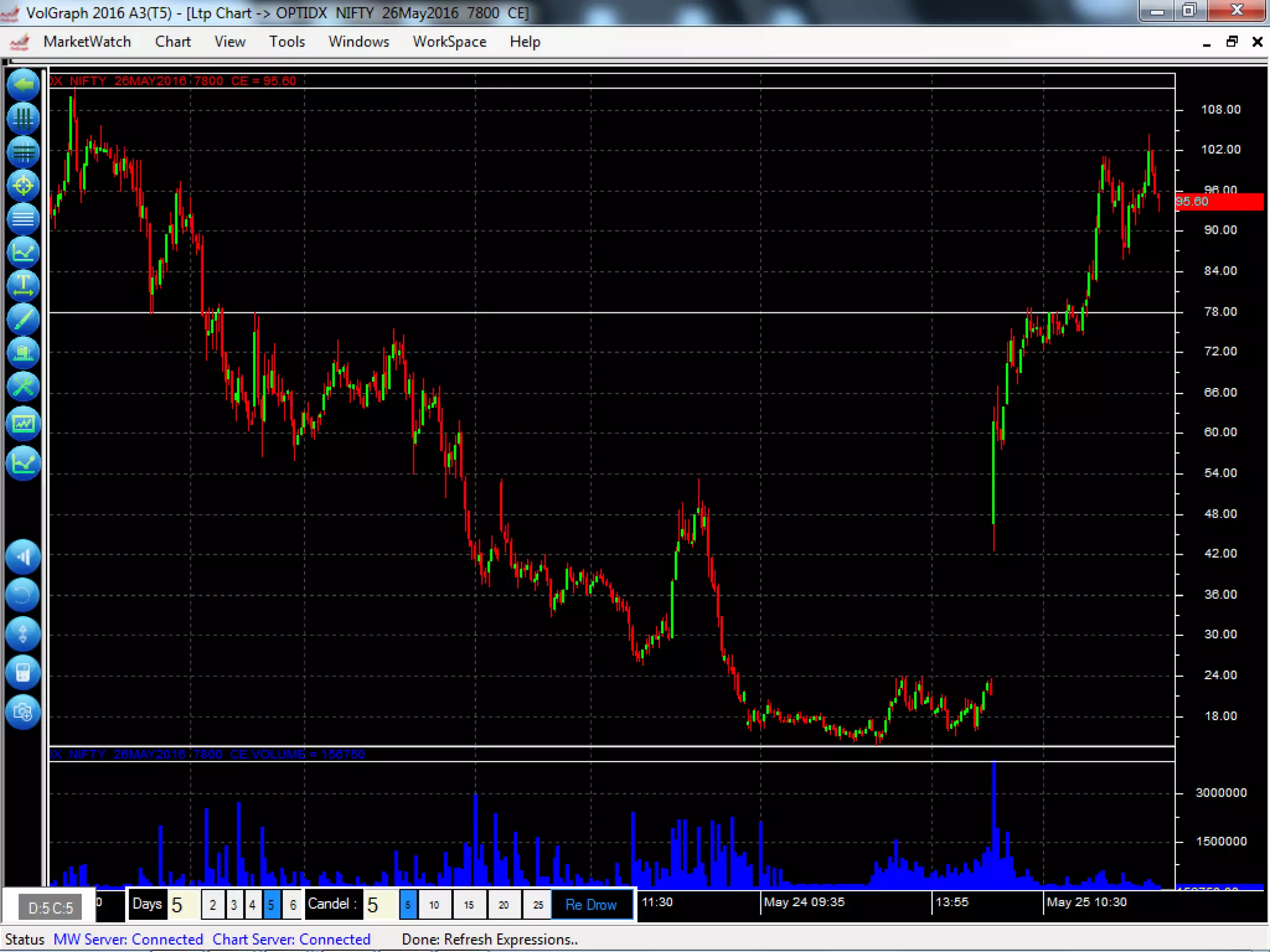Select the crosshair target tool
Image resolution: width=1270 pixels, height=952 pixels.
click(x=23, y=185)
